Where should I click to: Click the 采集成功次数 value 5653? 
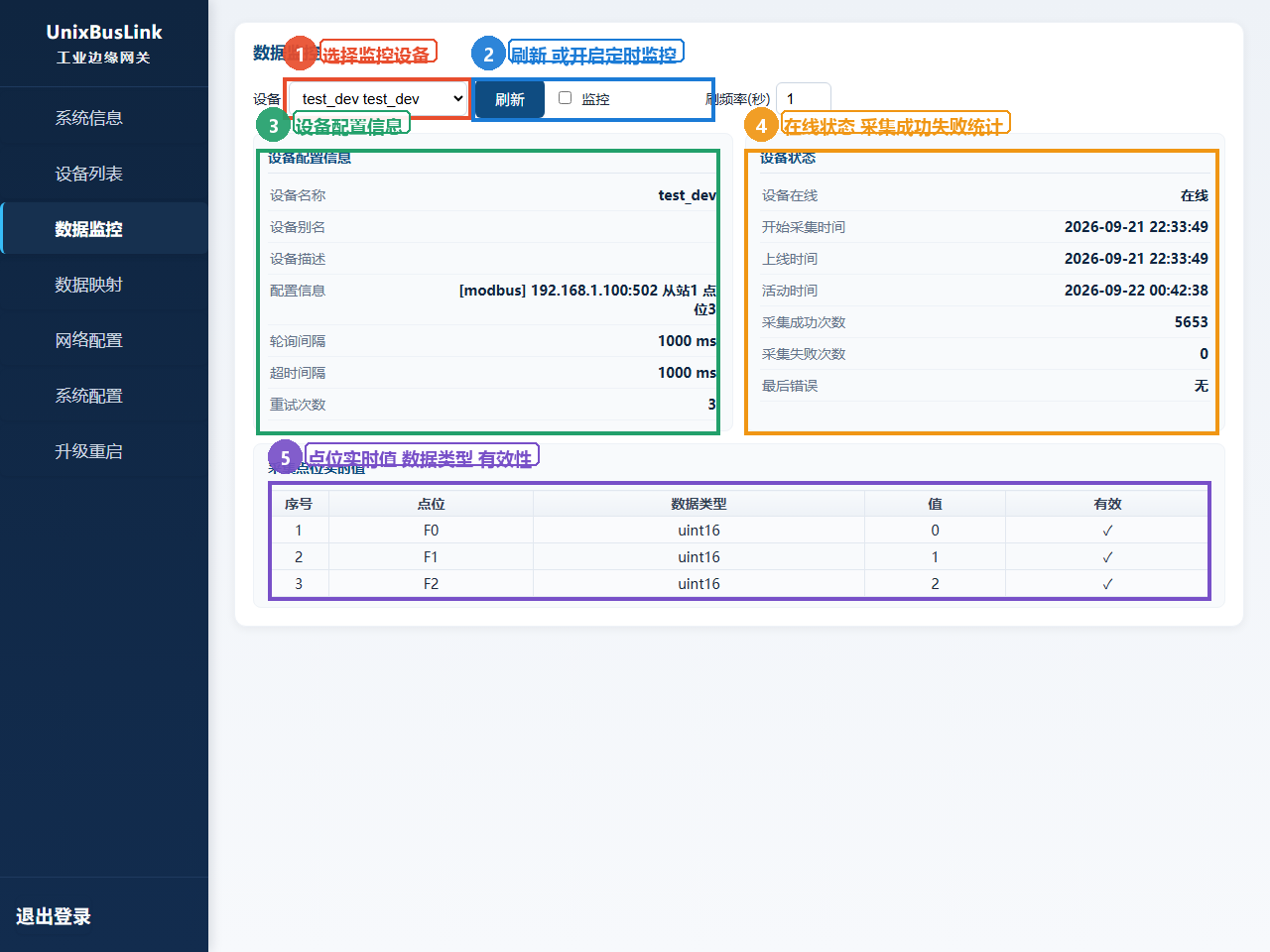click(x=1191, y=322)
